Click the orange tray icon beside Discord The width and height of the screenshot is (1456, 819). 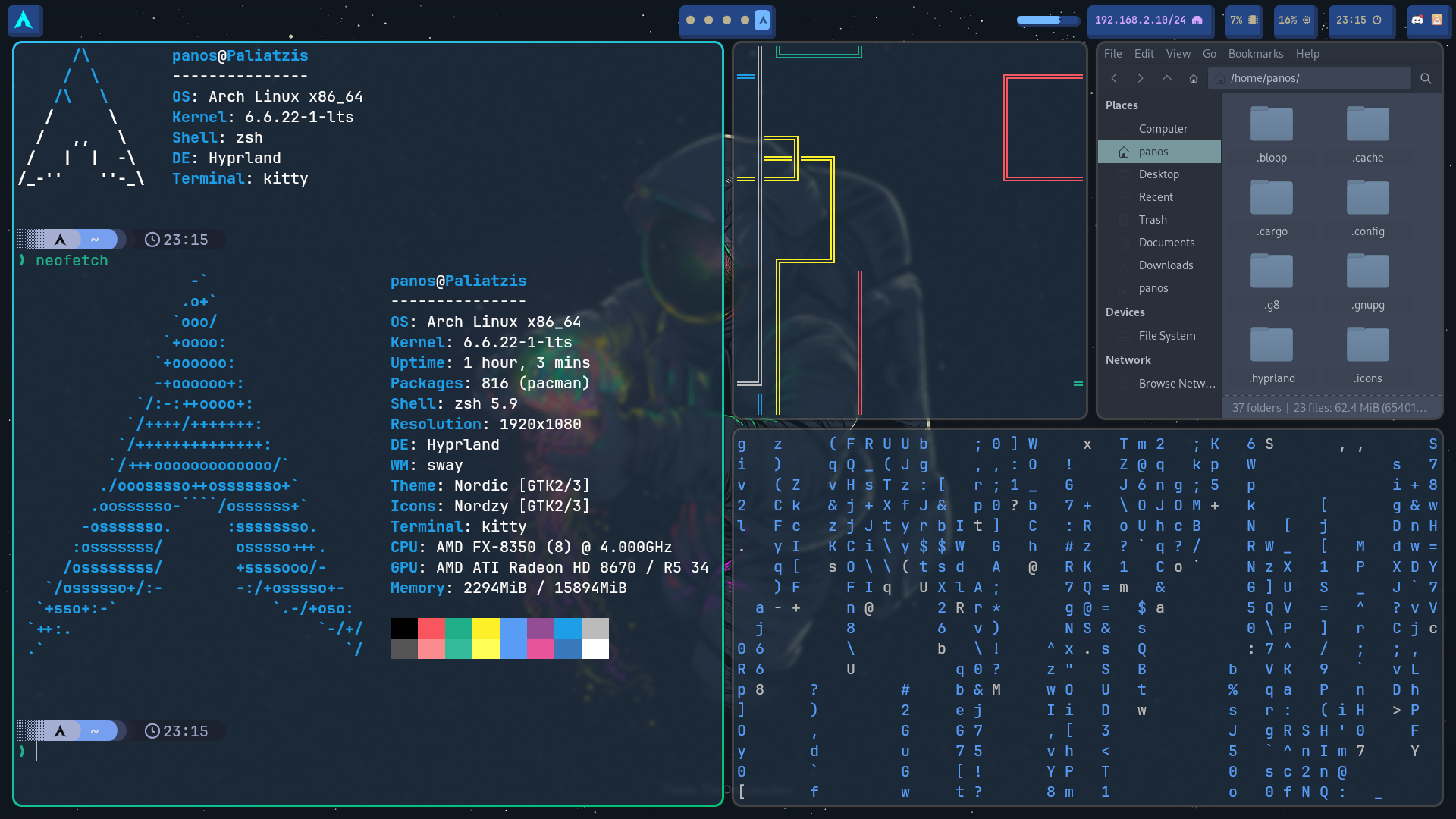coord(1437,20)
